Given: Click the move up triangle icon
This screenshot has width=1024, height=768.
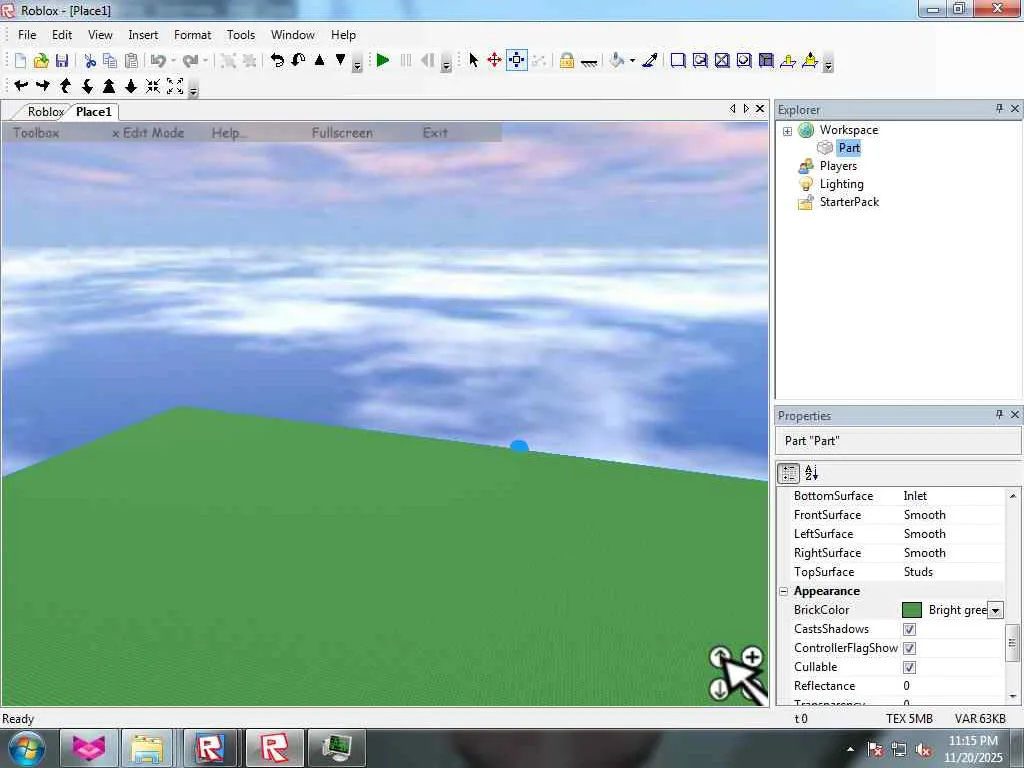Looking at the screenshot, I should tap(319, 60).
